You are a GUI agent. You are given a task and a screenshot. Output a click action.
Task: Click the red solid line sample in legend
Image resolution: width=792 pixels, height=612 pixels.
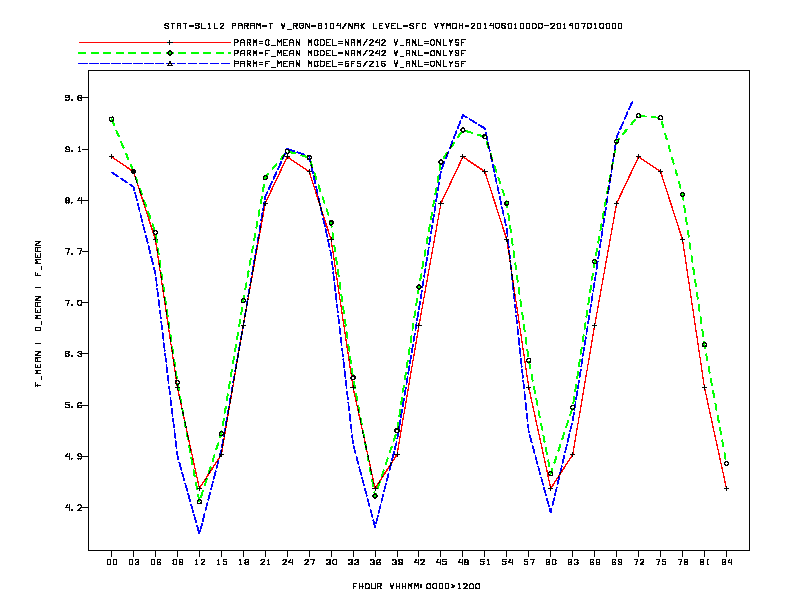tap(155, 43)
